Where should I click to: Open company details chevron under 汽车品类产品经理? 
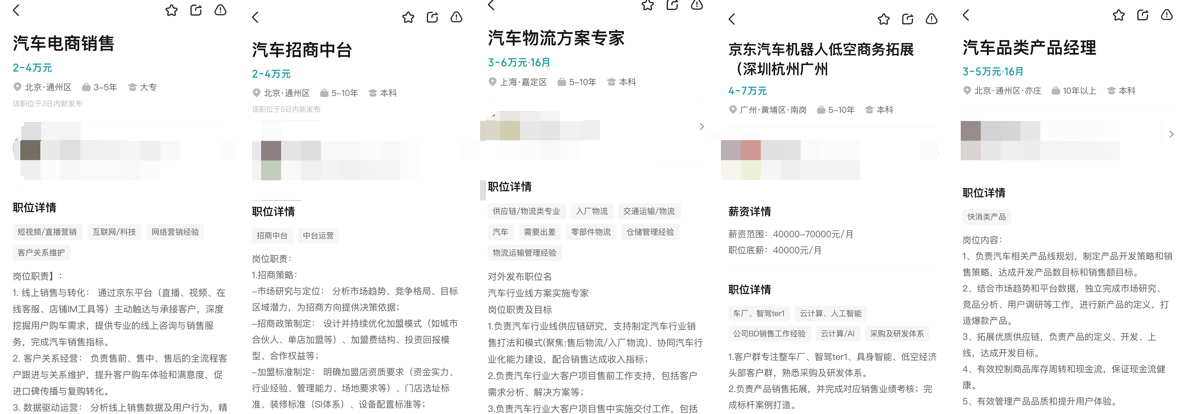[x=1171, y=134]
